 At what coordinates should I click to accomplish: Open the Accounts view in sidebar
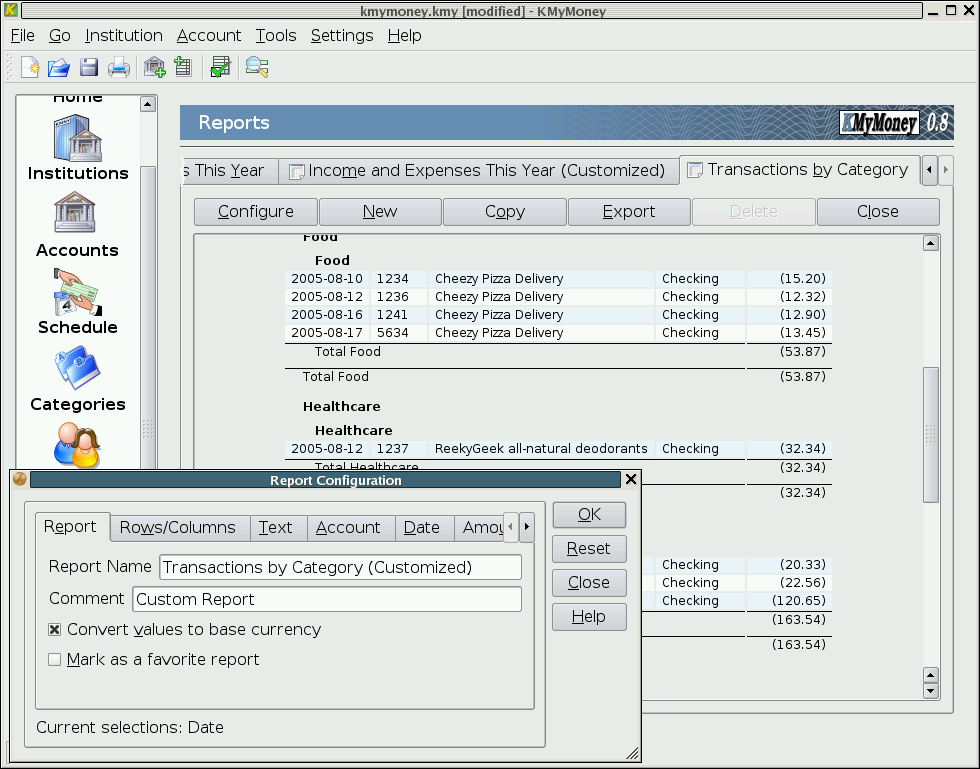pyautogui.click(x=78, y=225)
